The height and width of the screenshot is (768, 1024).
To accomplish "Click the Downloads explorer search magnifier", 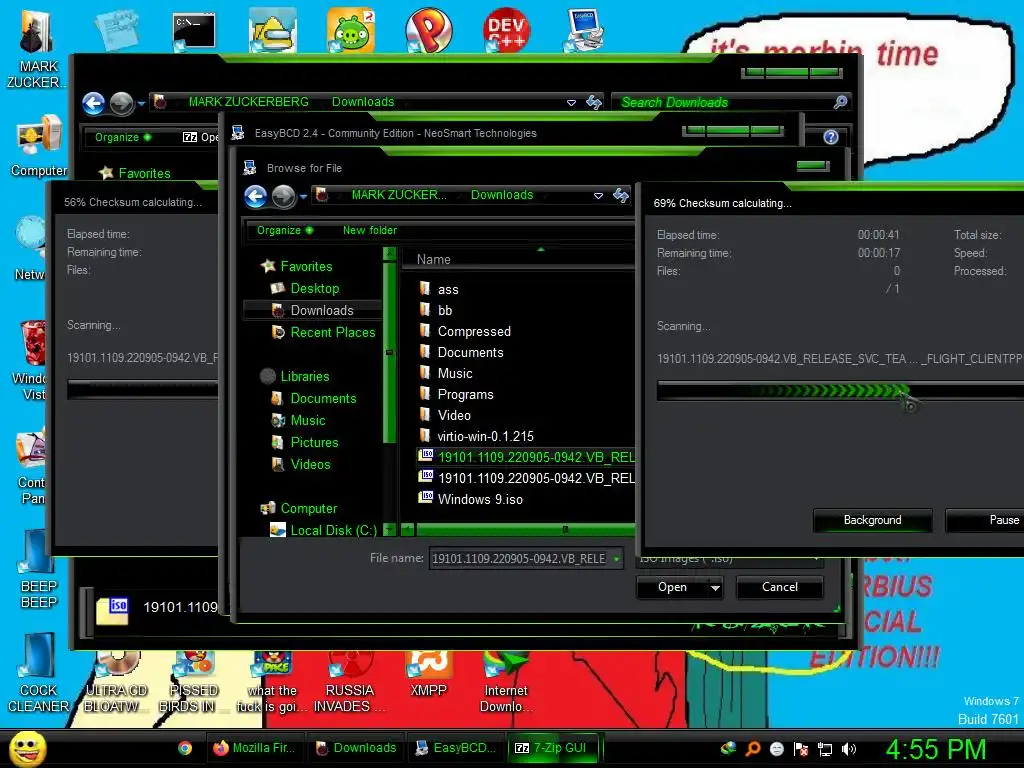I will (840, 102).
